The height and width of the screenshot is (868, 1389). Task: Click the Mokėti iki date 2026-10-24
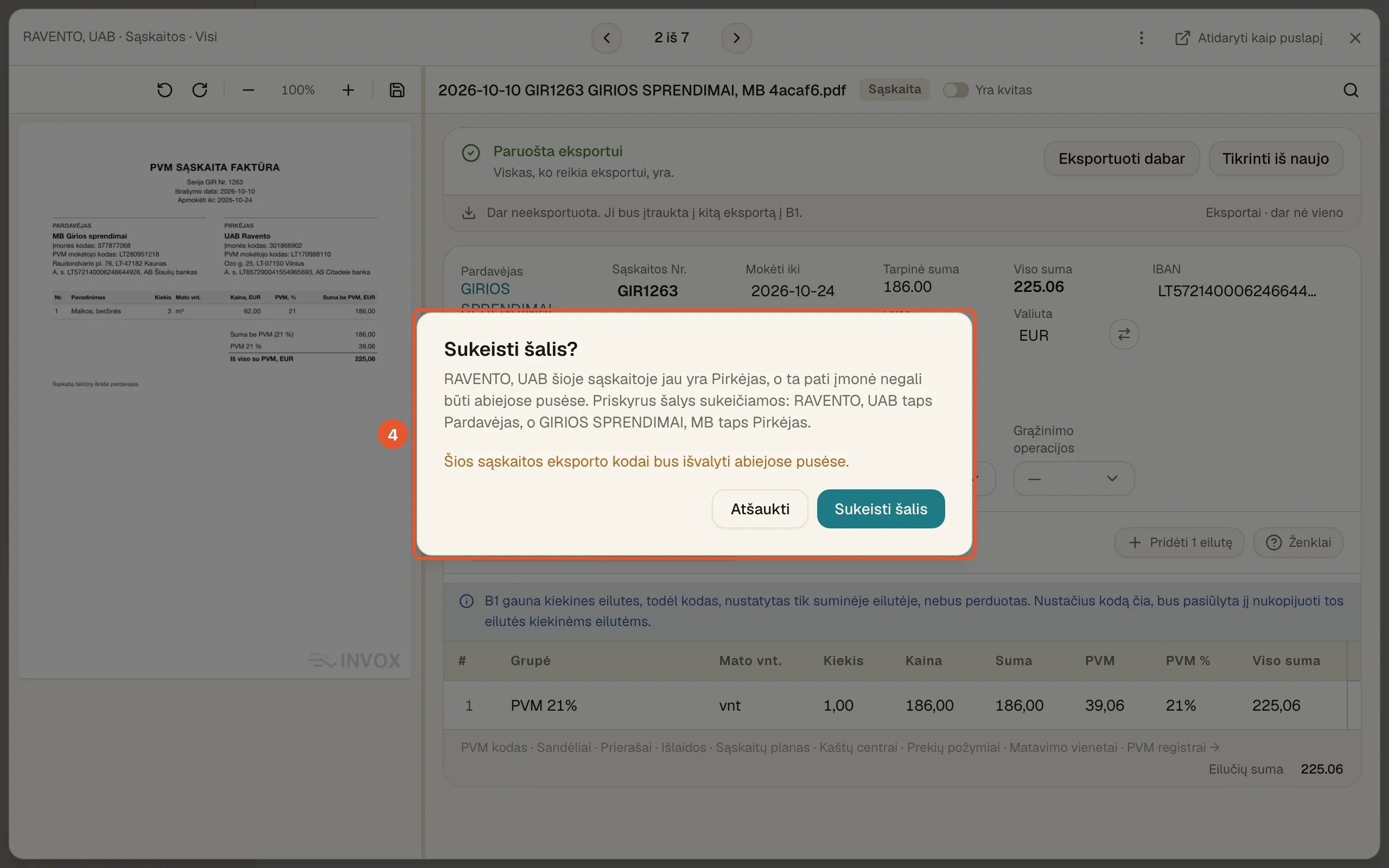pos(793,291)
